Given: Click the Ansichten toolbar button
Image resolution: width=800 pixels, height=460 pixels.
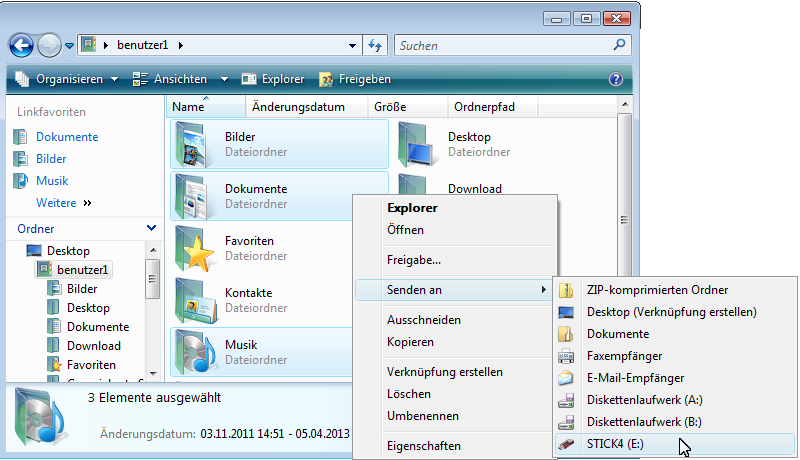Looking at the screenshot, I should coord(170,79).
